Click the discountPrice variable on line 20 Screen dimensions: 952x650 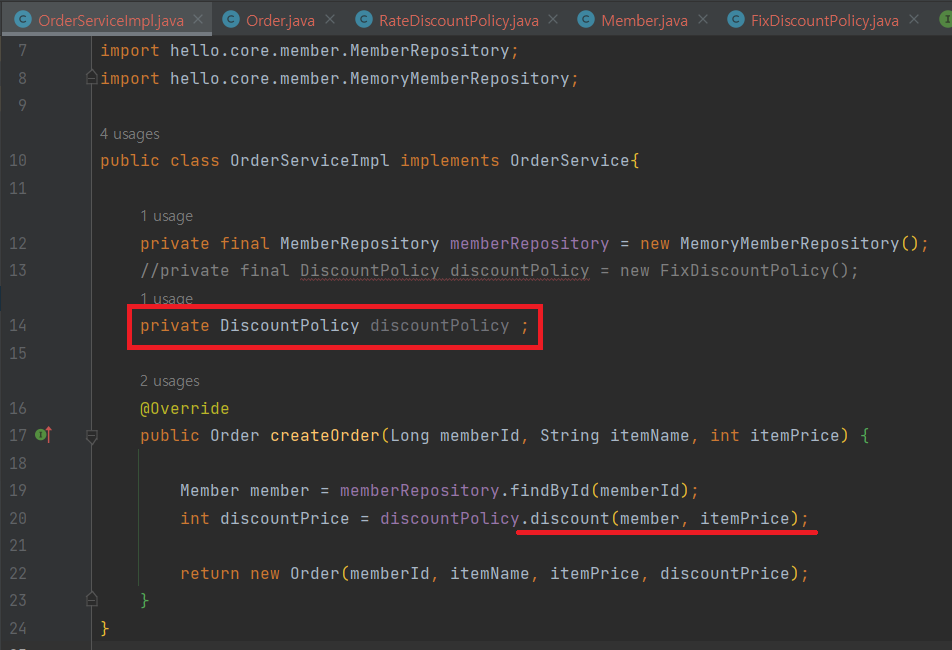pyautogui.click(x=285, y=519)
